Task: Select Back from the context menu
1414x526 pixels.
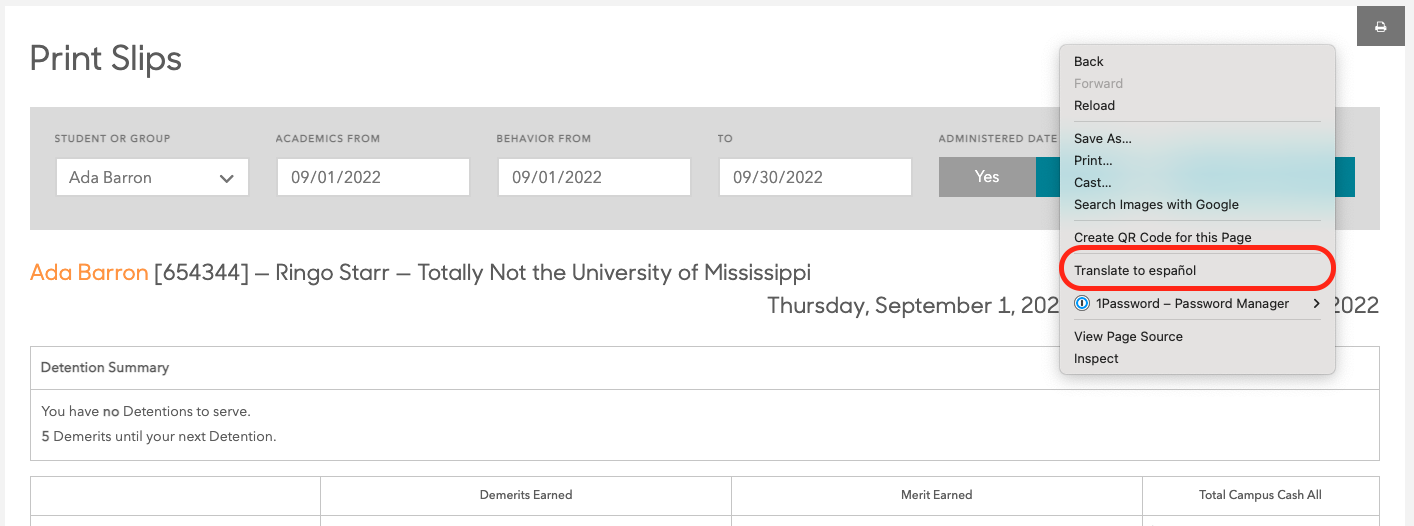Action: click(x=1089, y=62)
